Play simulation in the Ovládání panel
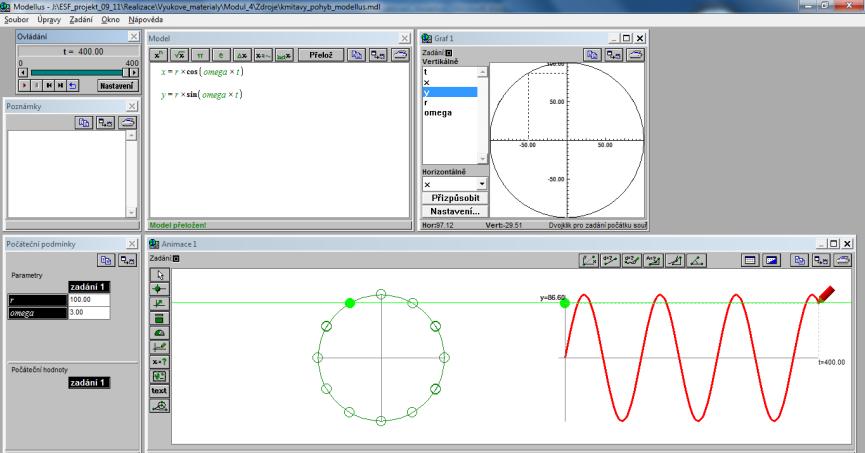865x453 pixels. tap(24, 86)
